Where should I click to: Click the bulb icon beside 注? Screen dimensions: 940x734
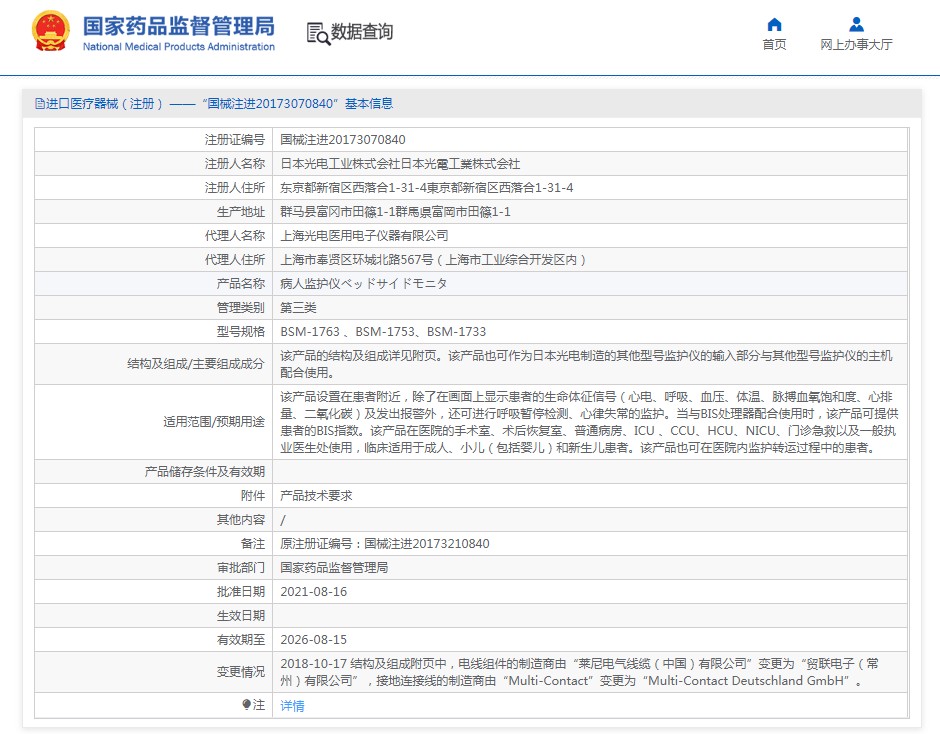tap(246, 705)
